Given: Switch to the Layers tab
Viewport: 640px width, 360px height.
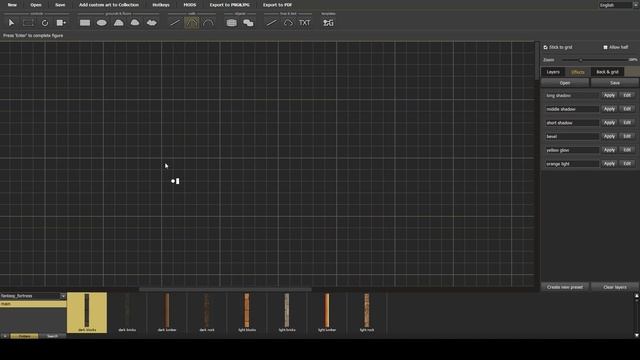Looking at the screenshot, I should point(553,72).
